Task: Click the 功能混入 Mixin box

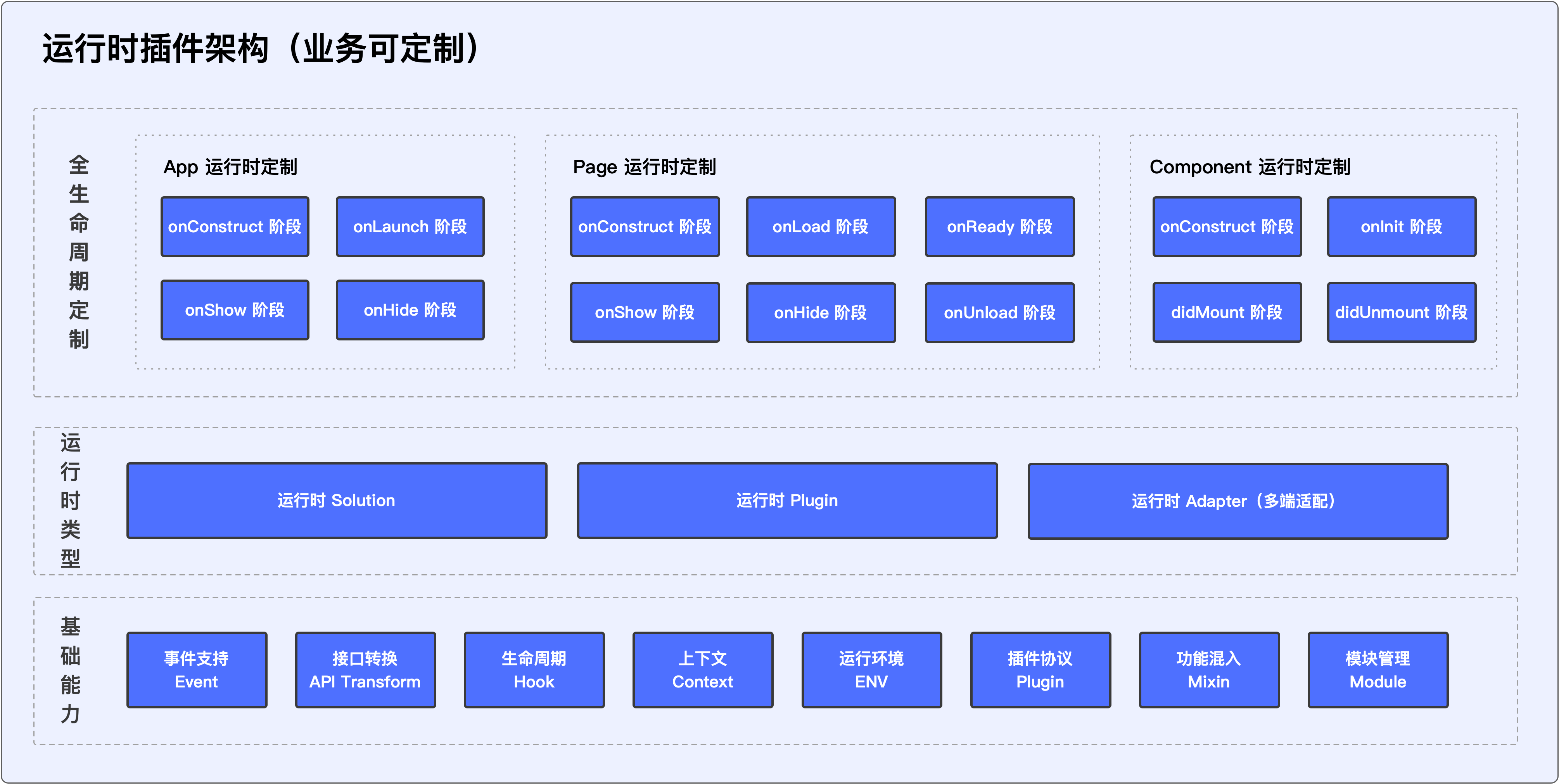Action: pyautogui.click(x=1208, y=670)
